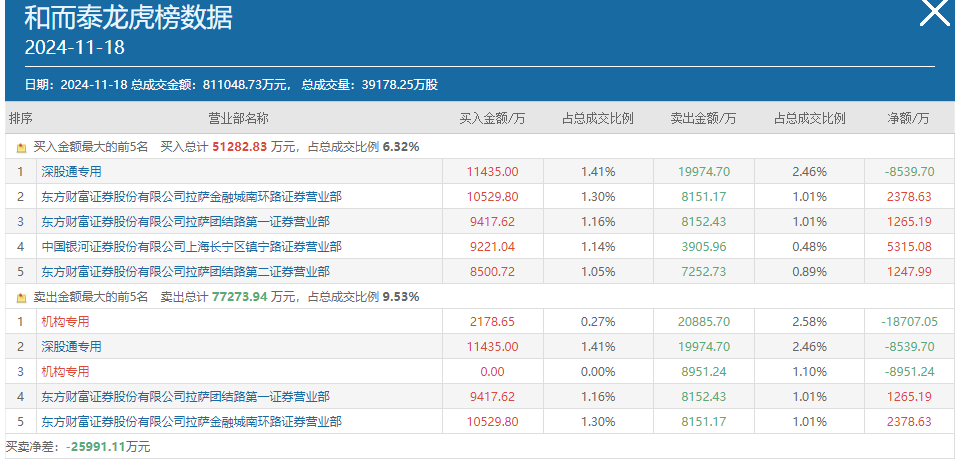Image resolution: width=959 pixels, height=459 pixels.
Task: Open 深股通专用 link in top sellers section
Action: point(71,347)
